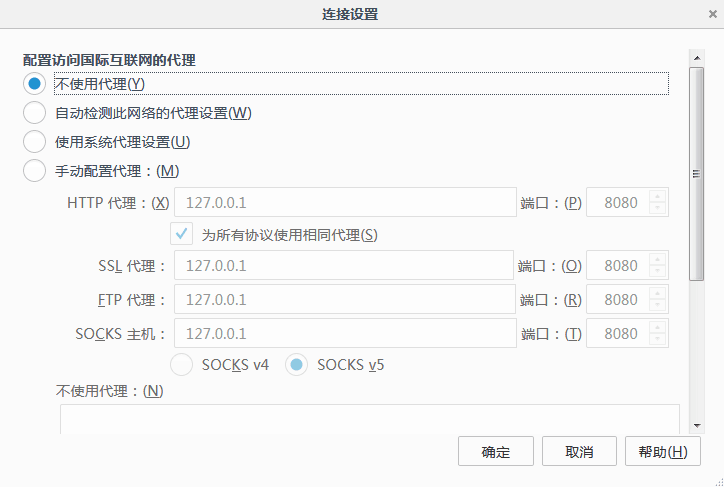The image size is (724, 487).
Task: Choose 自动检测此网络的代理设置 option
Action: tap(35, 113)
